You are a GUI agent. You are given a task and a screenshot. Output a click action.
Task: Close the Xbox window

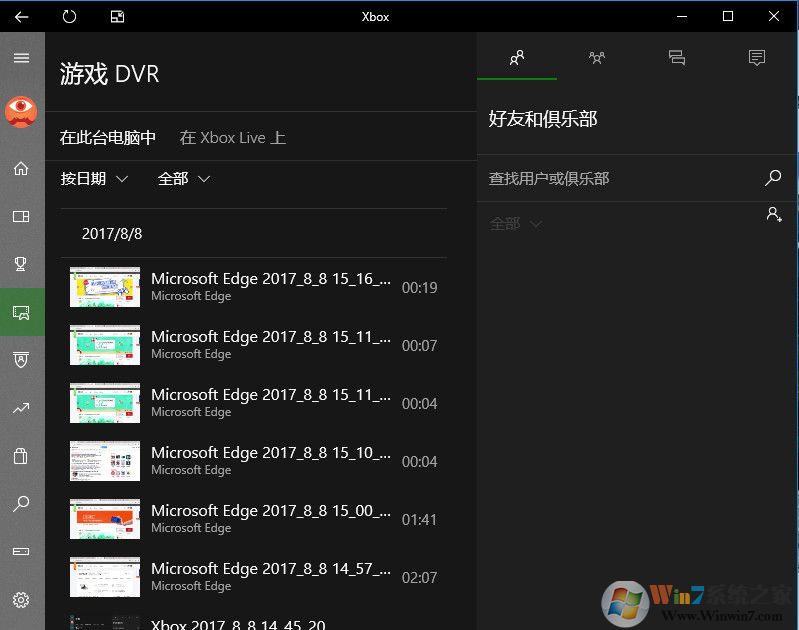pos(774,17)
